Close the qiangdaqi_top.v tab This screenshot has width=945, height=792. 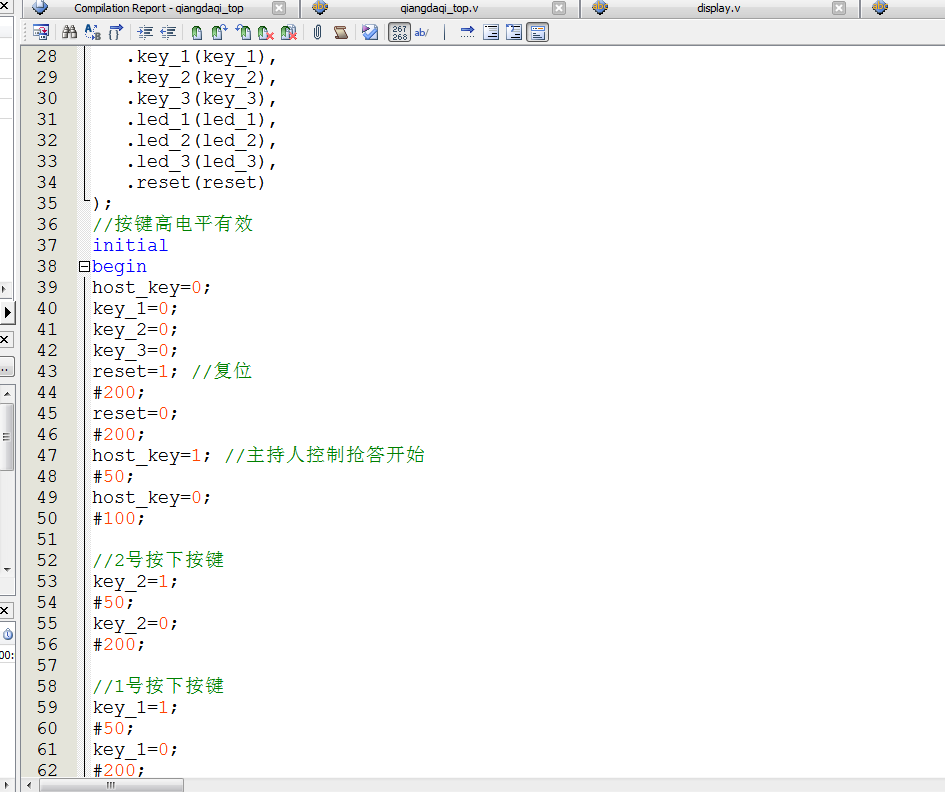pos(558,8)
